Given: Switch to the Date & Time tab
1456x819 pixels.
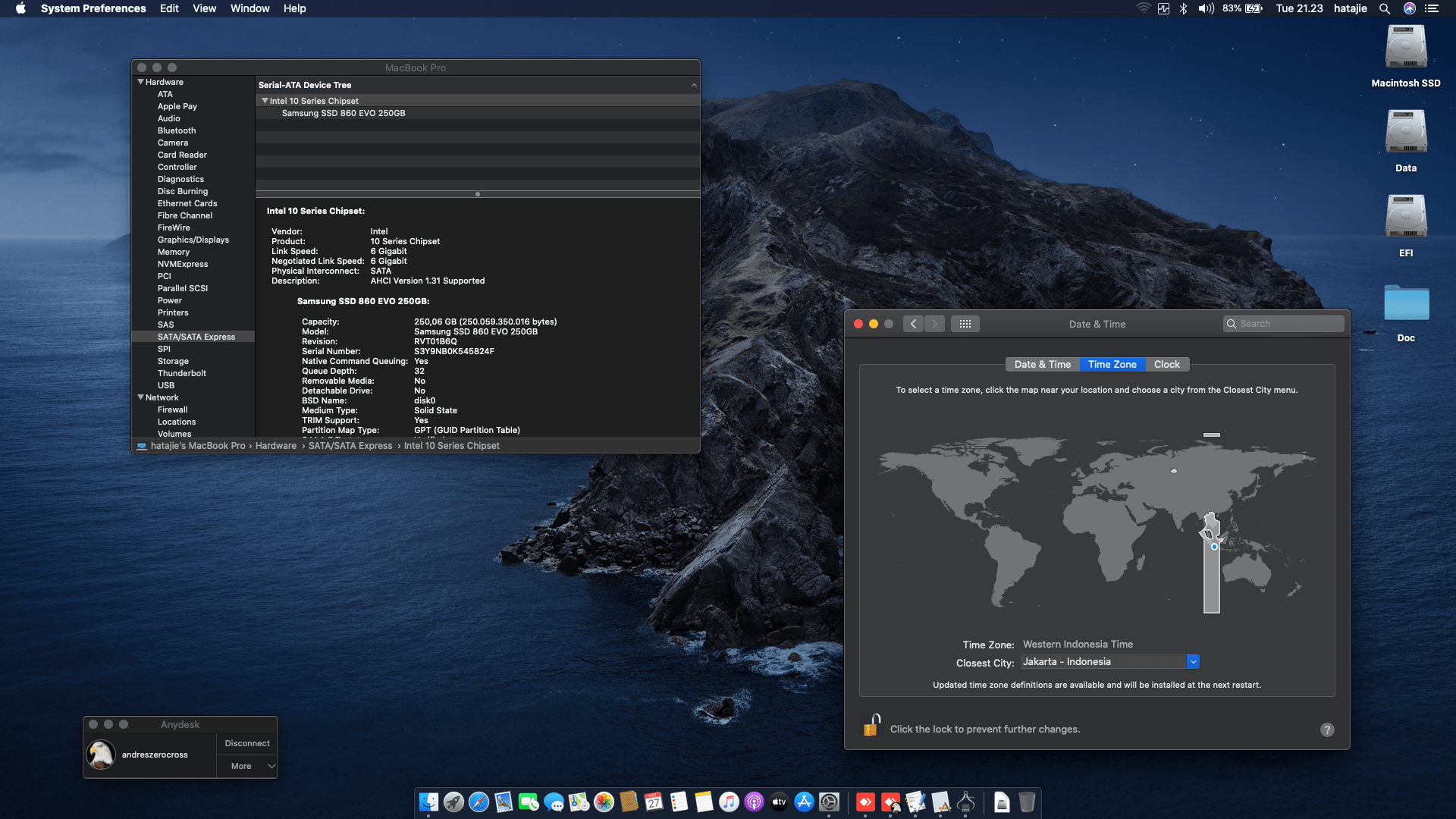Looking at the screenshot, I should coord(1042,365).
